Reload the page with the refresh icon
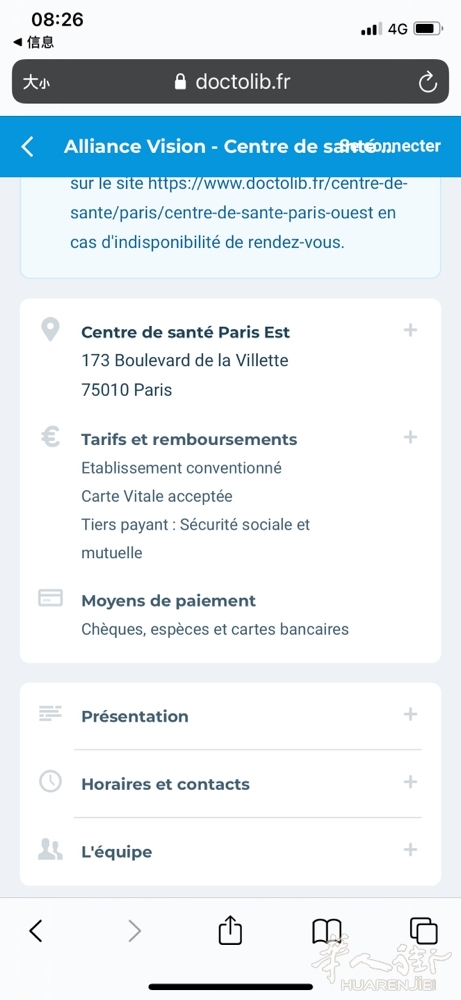461x1000 pixels. pos(427,82)
